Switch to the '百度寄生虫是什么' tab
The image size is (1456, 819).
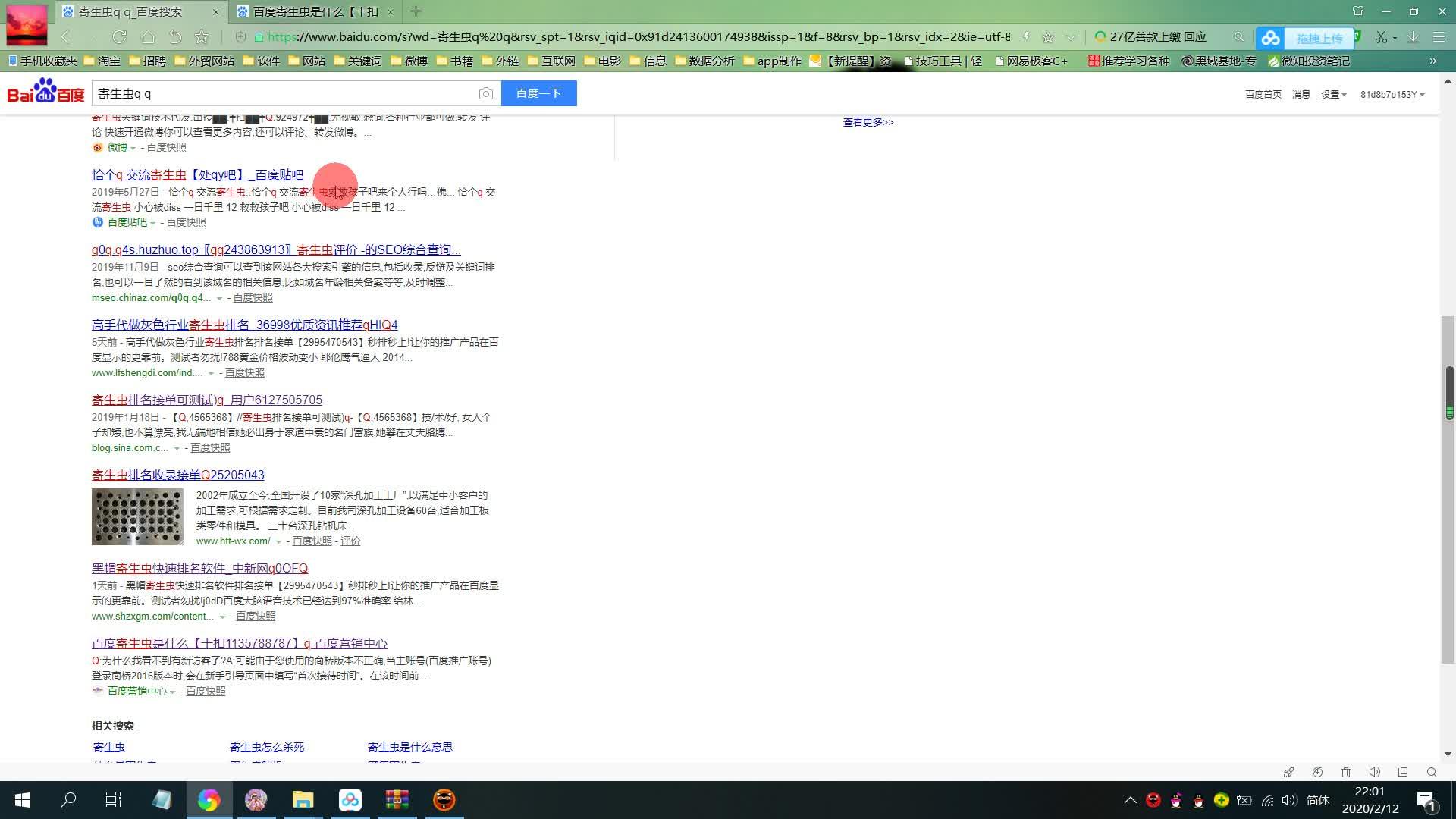(x=315, y=12)
